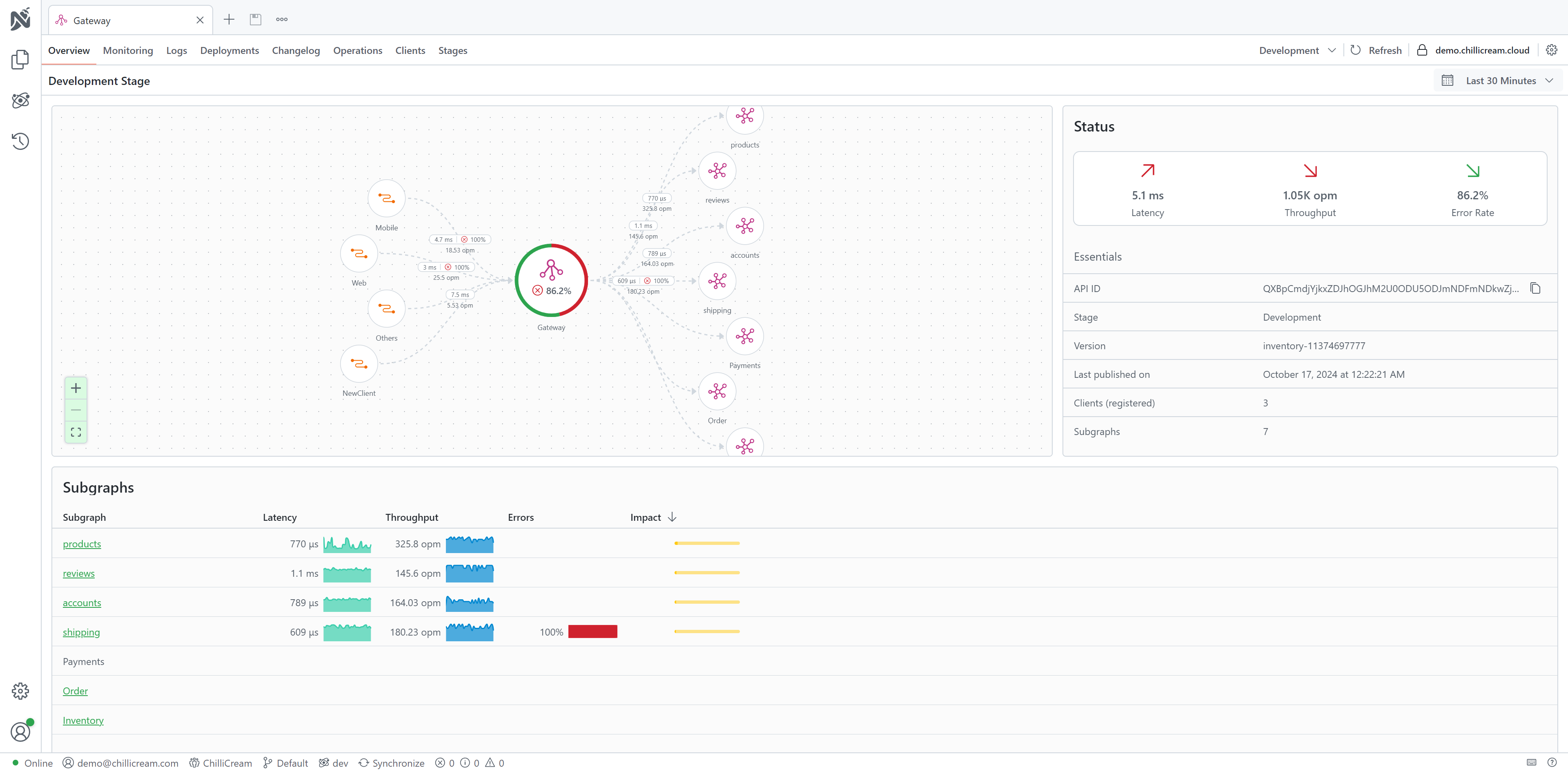
Task: Click the Gateway node in topology graph
Action: [x=551, y=281]
